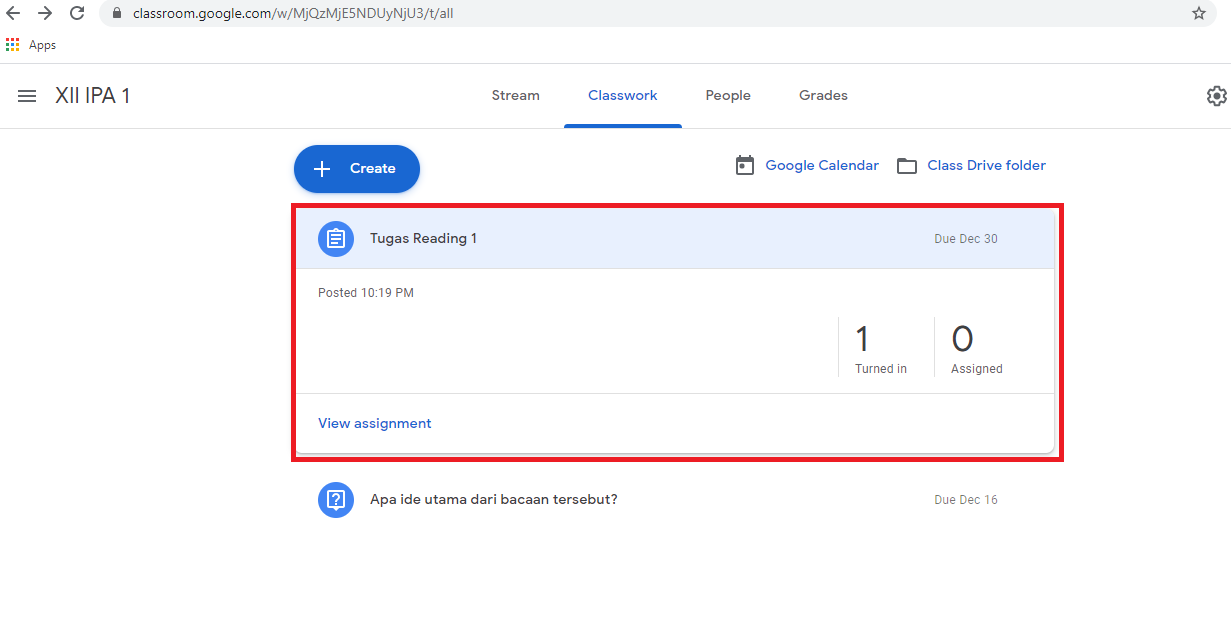
Task: Open Google Calendar link
Action: (x=821, y=166)
